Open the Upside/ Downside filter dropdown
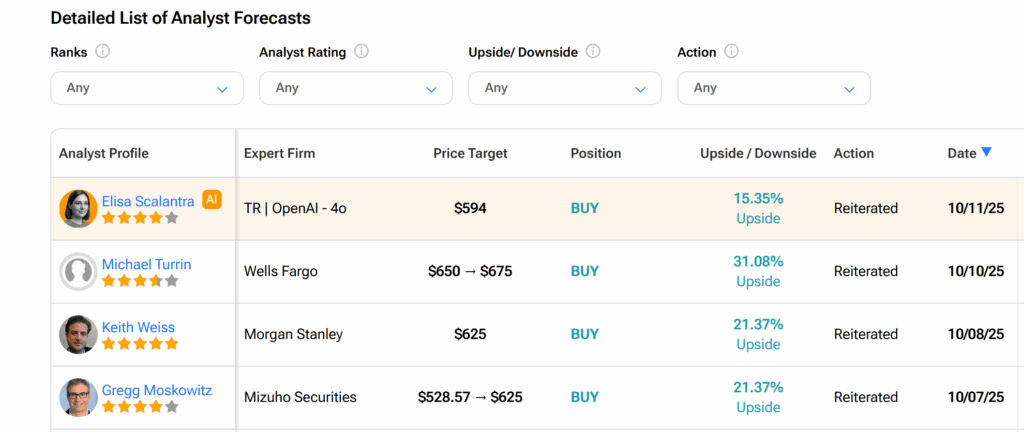1024x432 pixels. pos(565,88)
